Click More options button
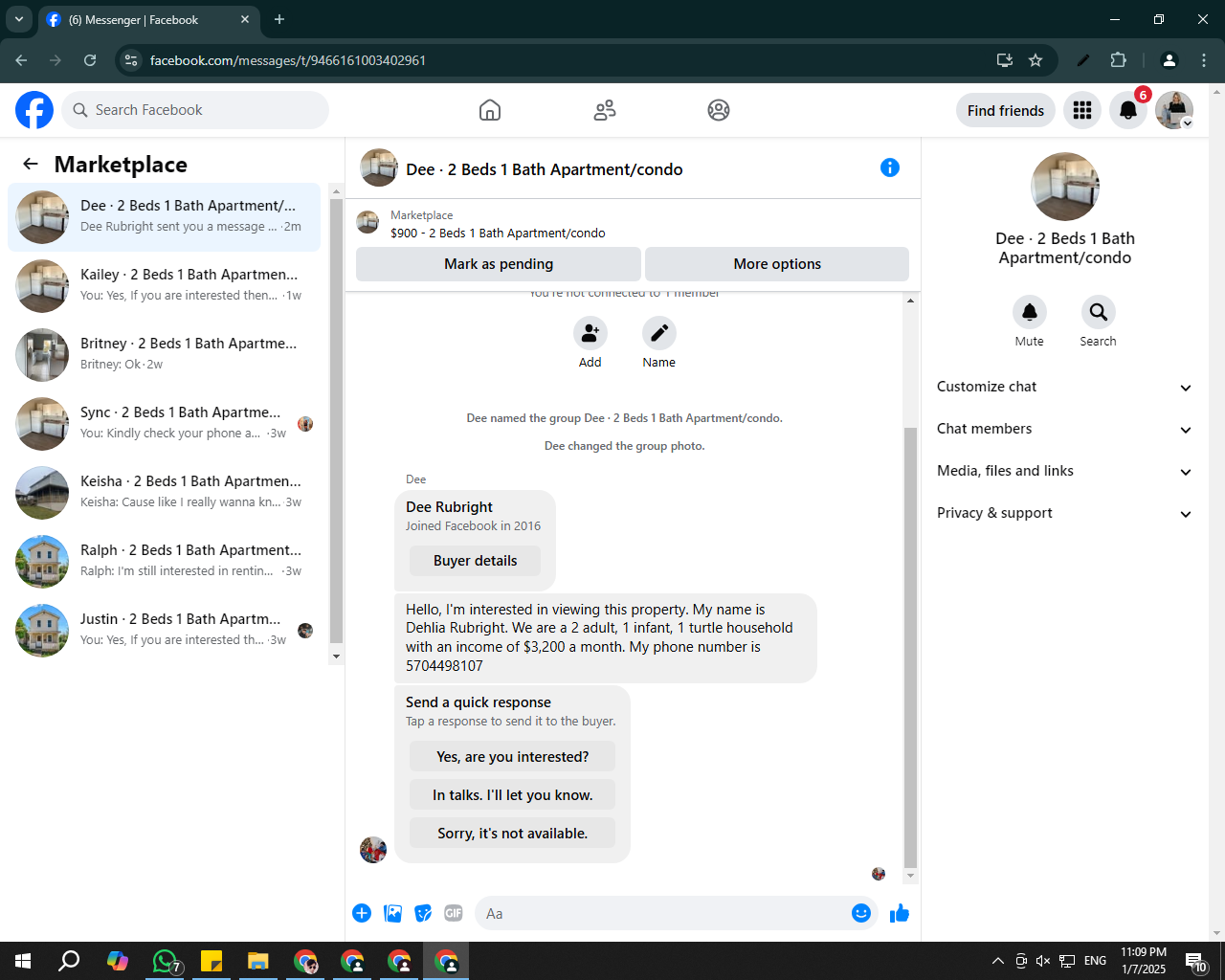 (777, 264)
